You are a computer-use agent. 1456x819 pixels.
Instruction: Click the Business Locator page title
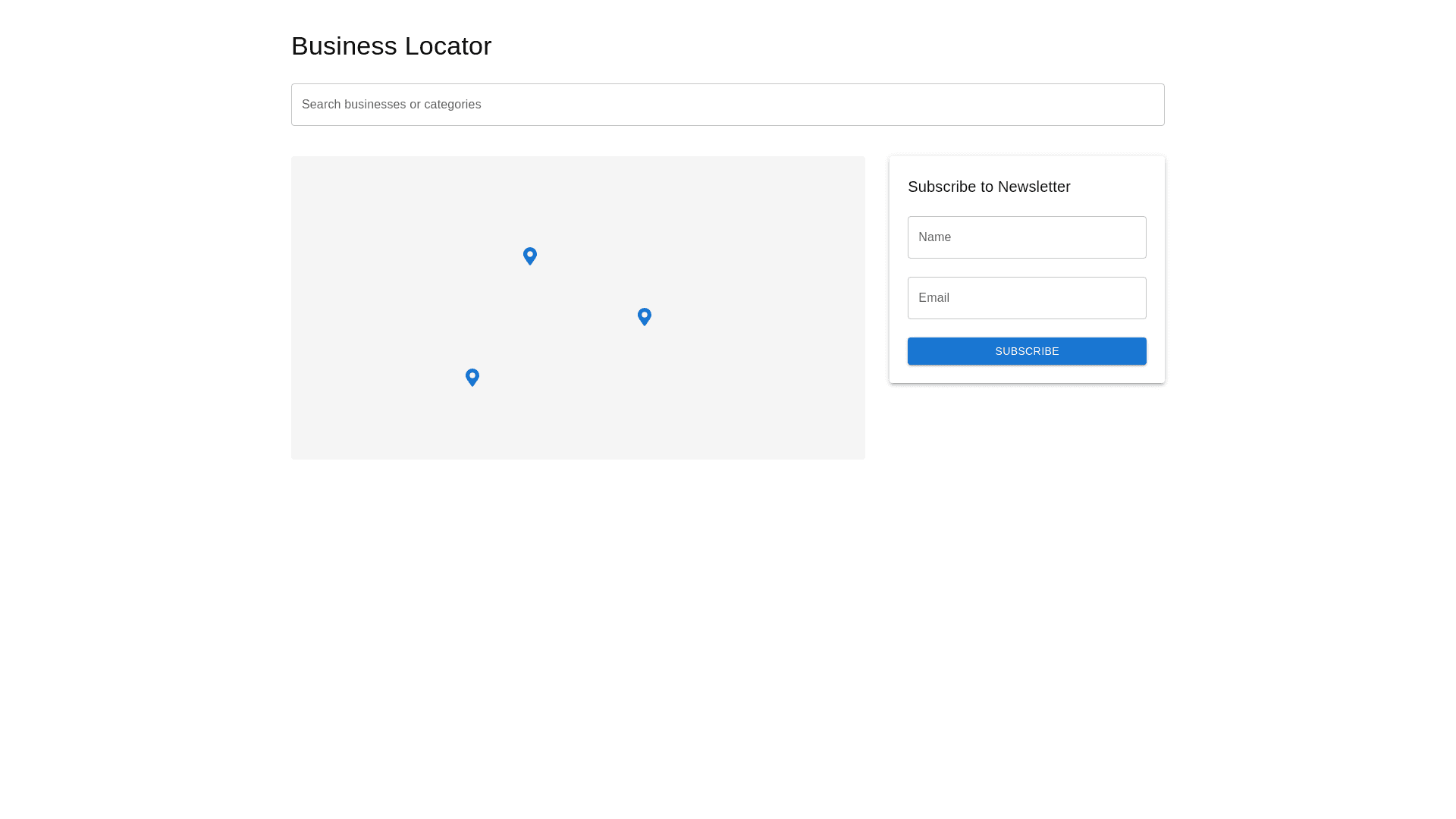(391, 46)
